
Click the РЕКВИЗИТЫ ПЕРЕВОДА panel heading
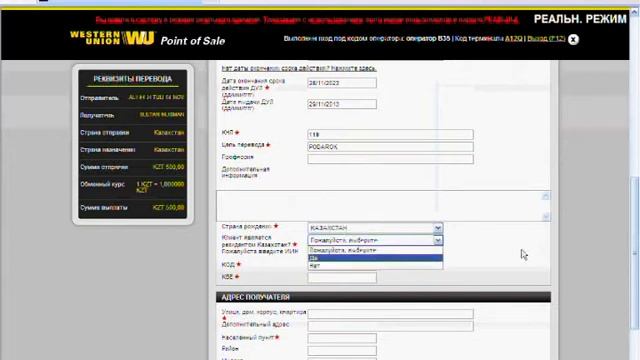[133, 79]
